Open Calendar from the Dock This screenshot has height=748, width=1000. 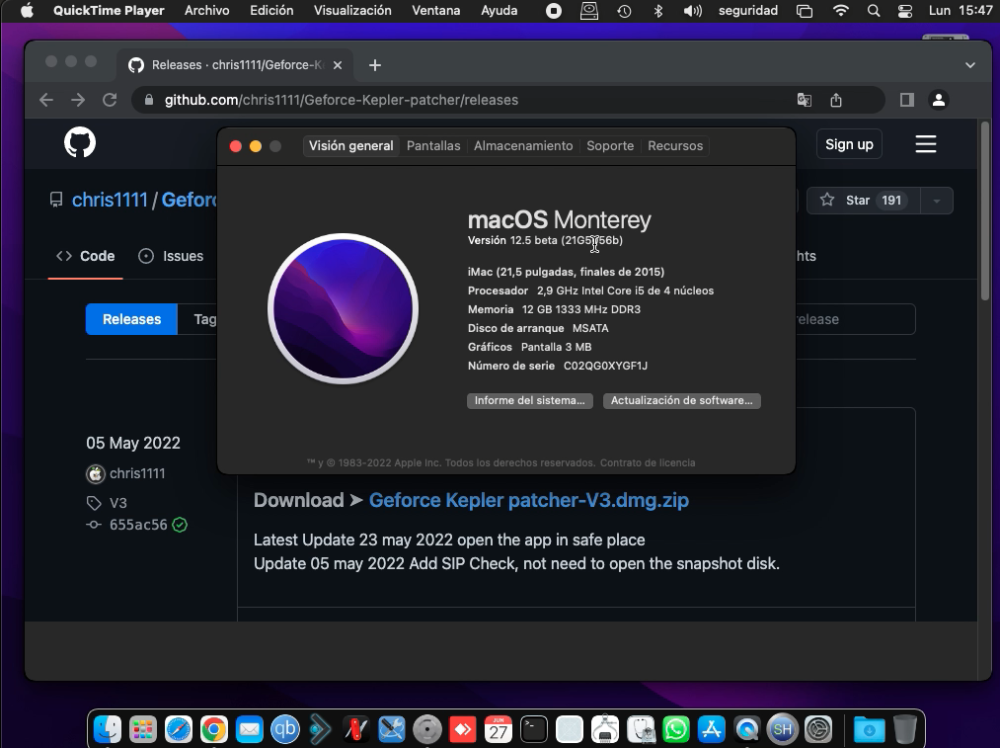click(498, 729)
